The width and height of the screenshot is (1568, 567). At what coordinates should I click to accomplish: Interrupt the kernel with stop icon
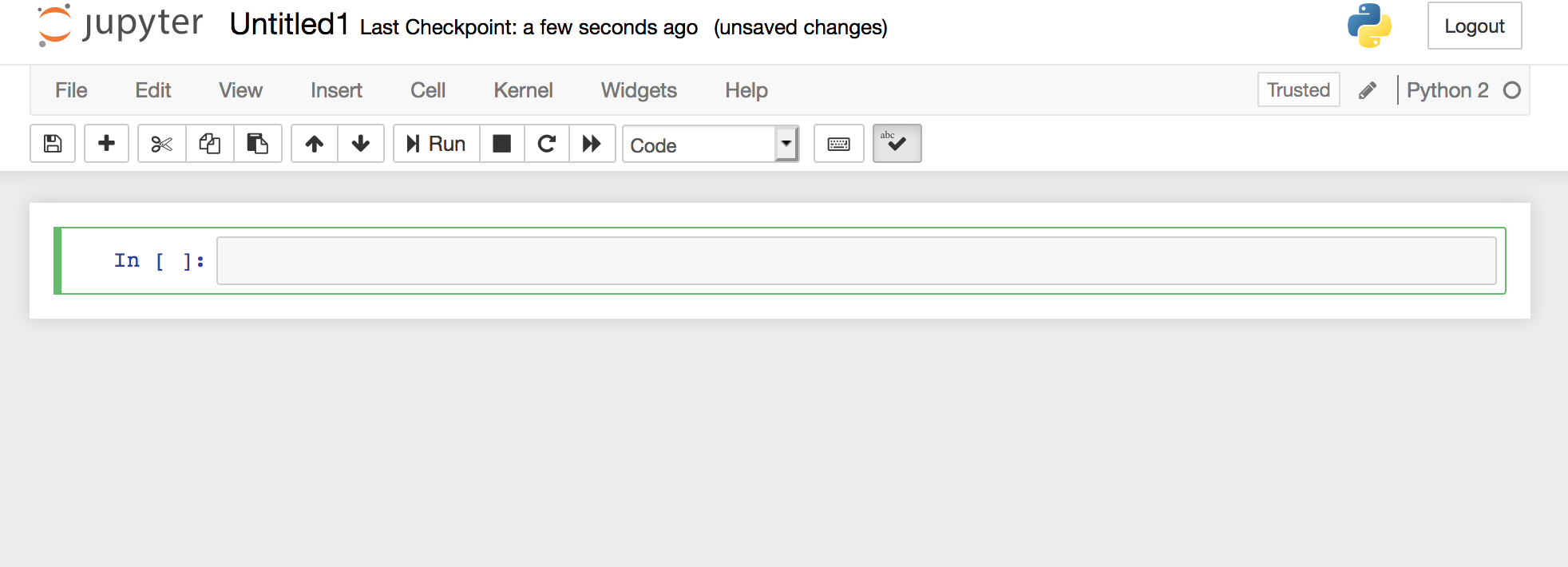pyautogui.click(x=502, y=144)
